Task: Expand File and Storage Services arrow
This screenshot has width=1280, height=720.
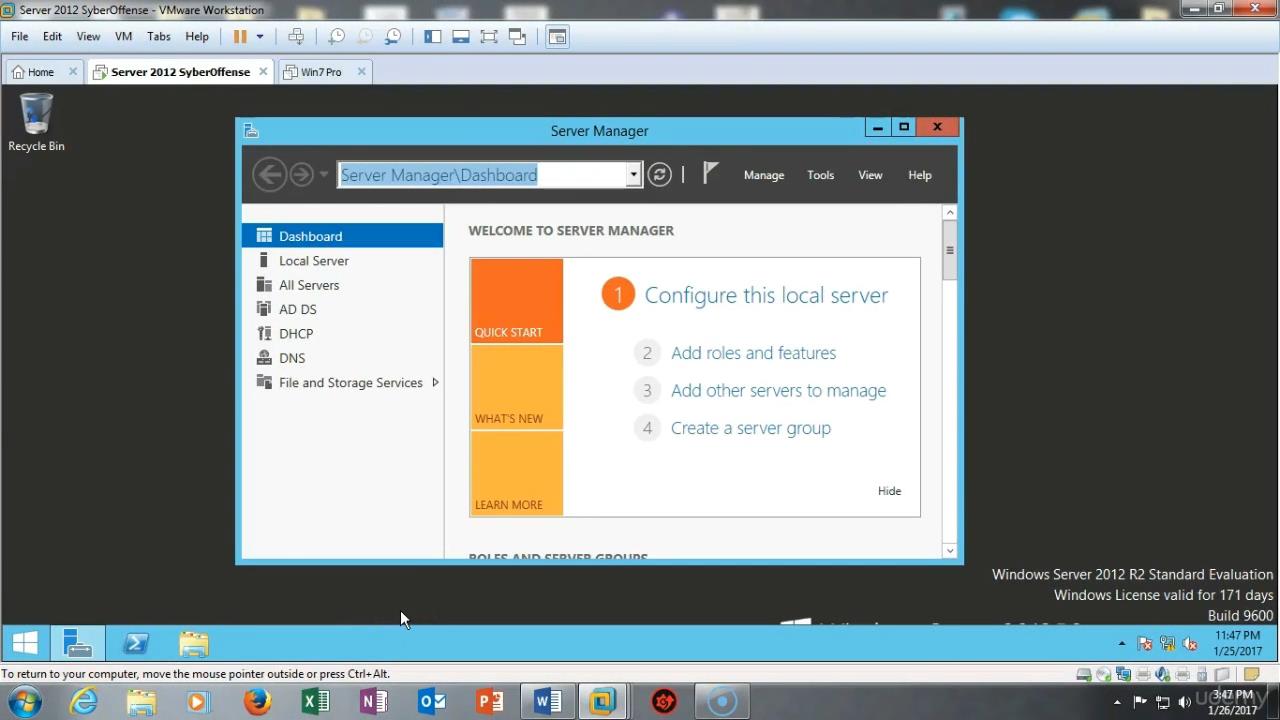Action: [435, 382]
